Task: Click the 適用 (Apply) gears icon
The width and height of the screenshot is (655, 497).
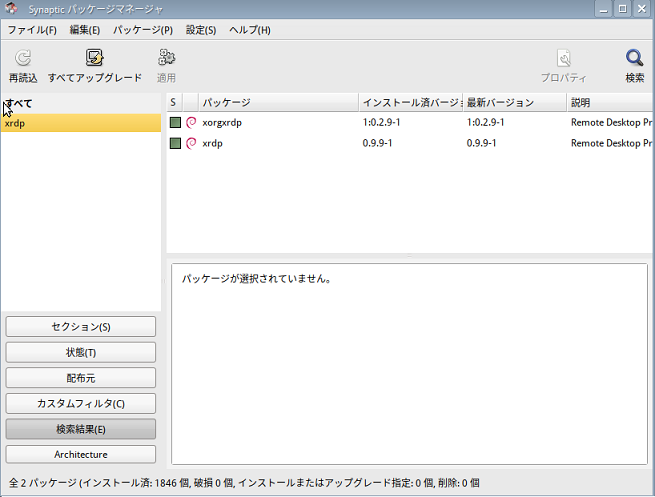Action: tap(166, 58)
